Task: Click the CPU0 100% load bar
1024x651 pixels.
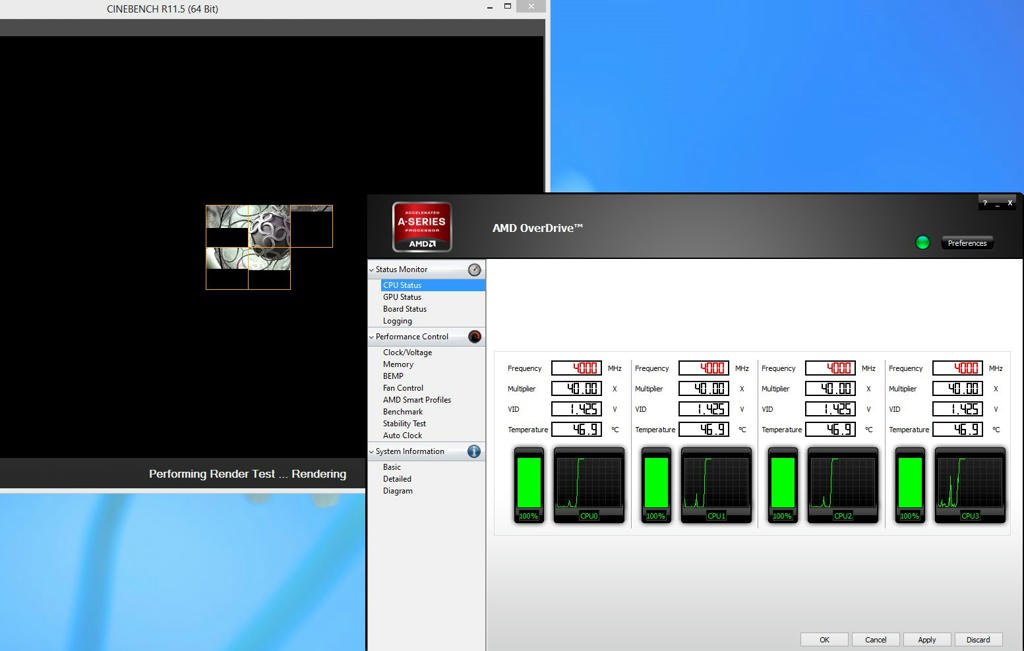Action: [x=529, y=484]
